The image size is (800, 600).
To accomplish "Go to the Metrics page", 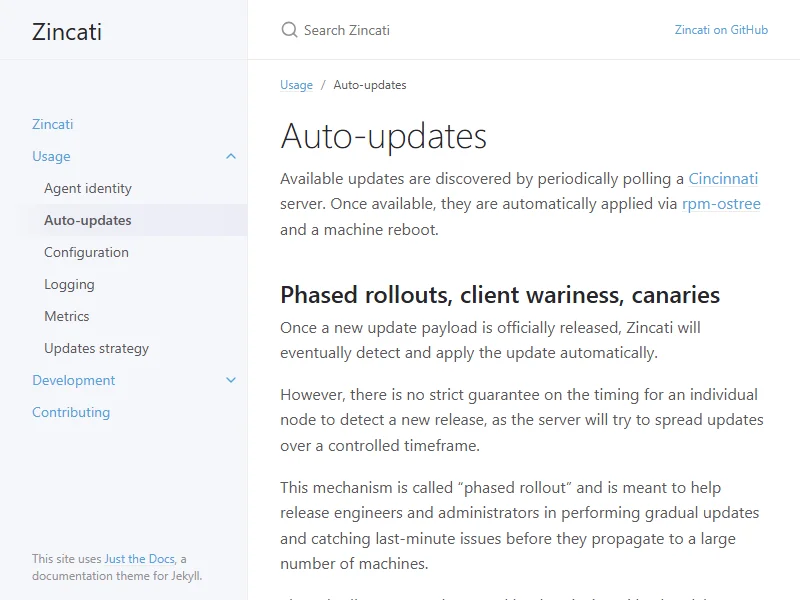I will point(67,316).
